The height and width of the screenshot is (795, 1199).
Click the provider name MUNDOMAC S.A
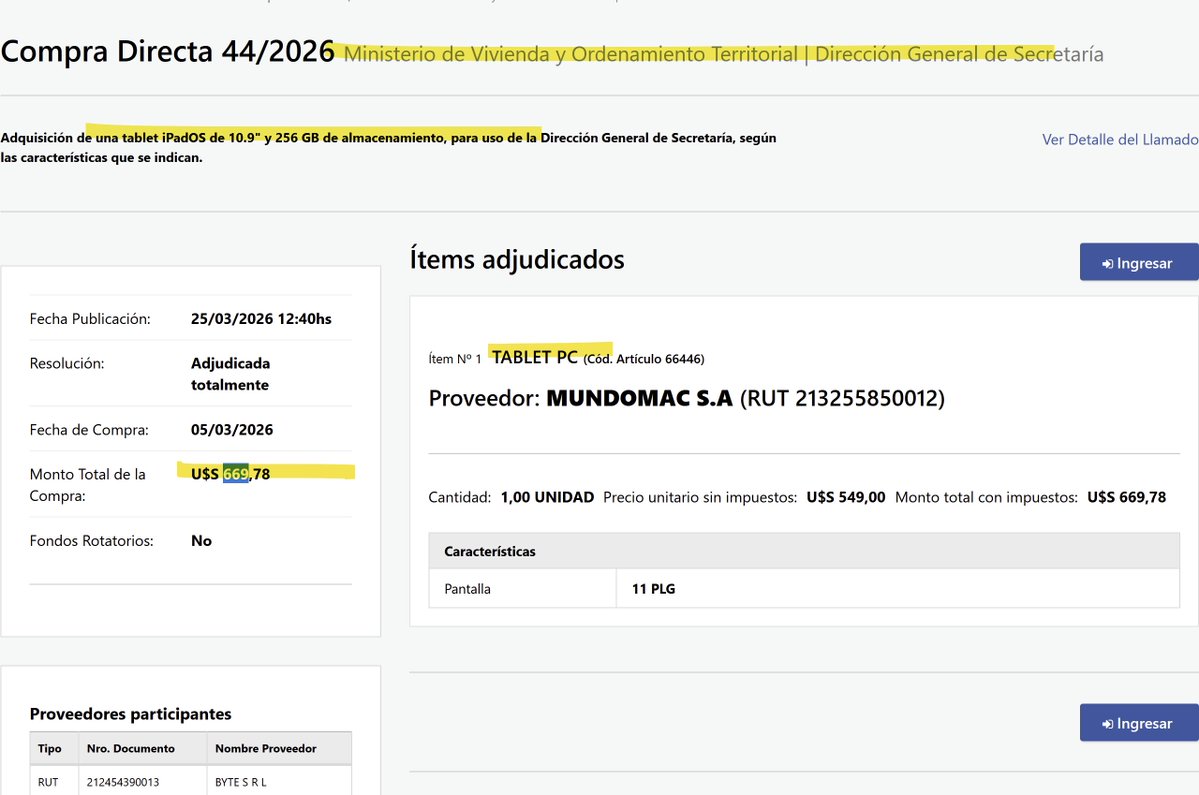click(639, 398)
